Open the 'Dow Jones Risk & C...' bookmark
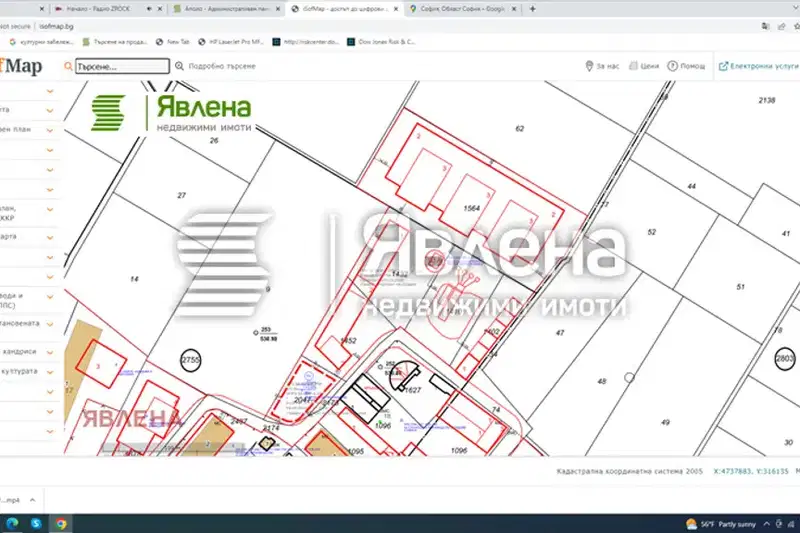This screenshot has width=800, height=533. [381, 42]
